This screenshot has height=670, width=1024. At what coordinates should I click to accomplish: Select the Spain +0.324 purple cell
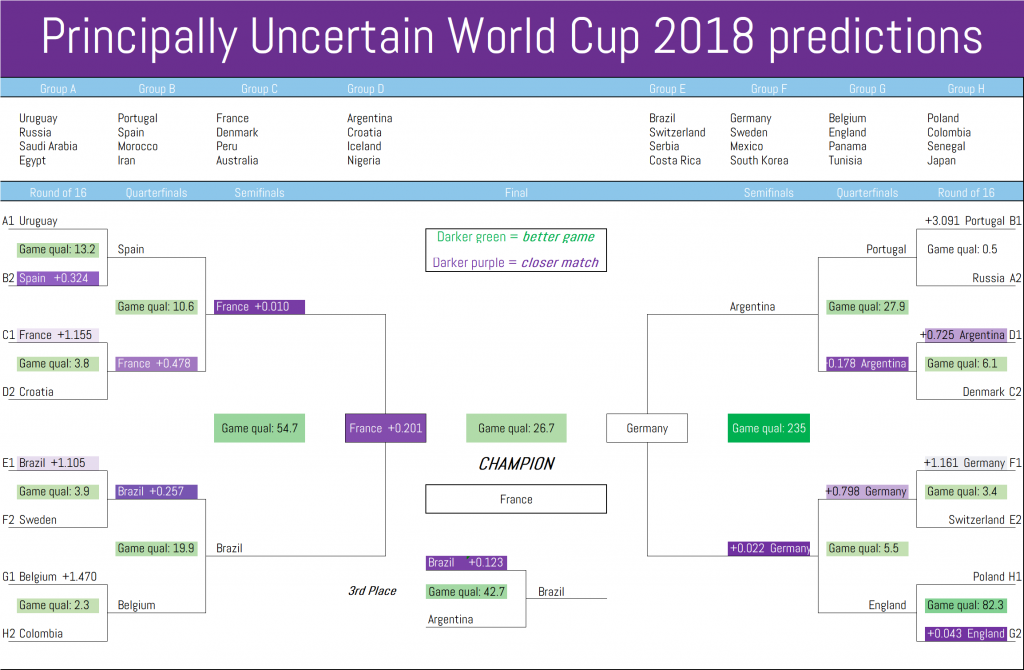[x=58, y=278]
